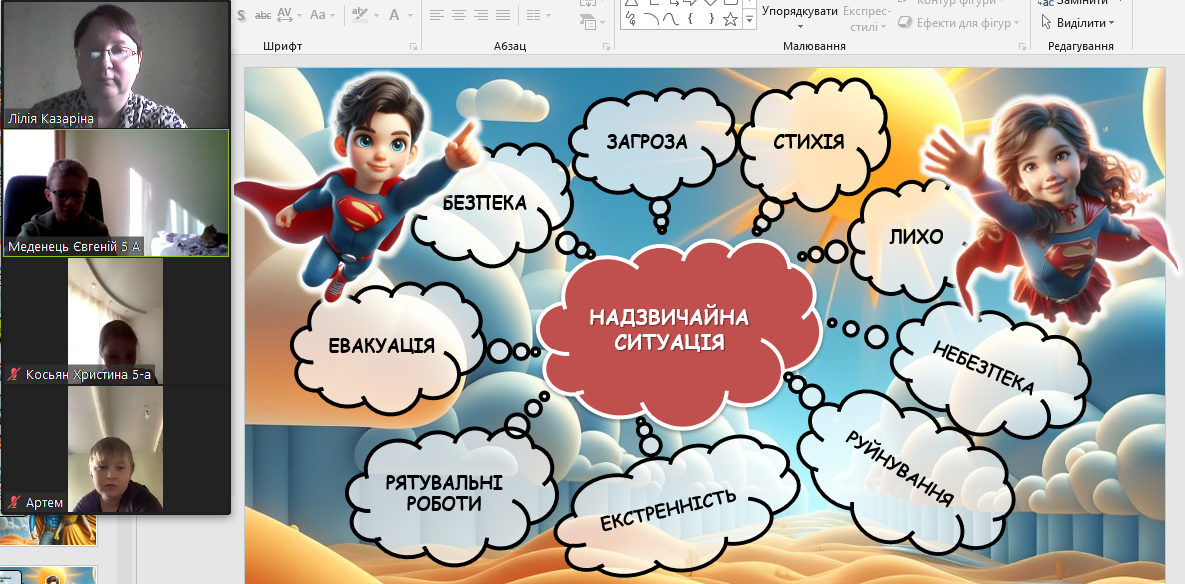This screenshot has width=1185, height=584.
Task: Click muted microphone icon beside Артем
Action: click(14, 502)
